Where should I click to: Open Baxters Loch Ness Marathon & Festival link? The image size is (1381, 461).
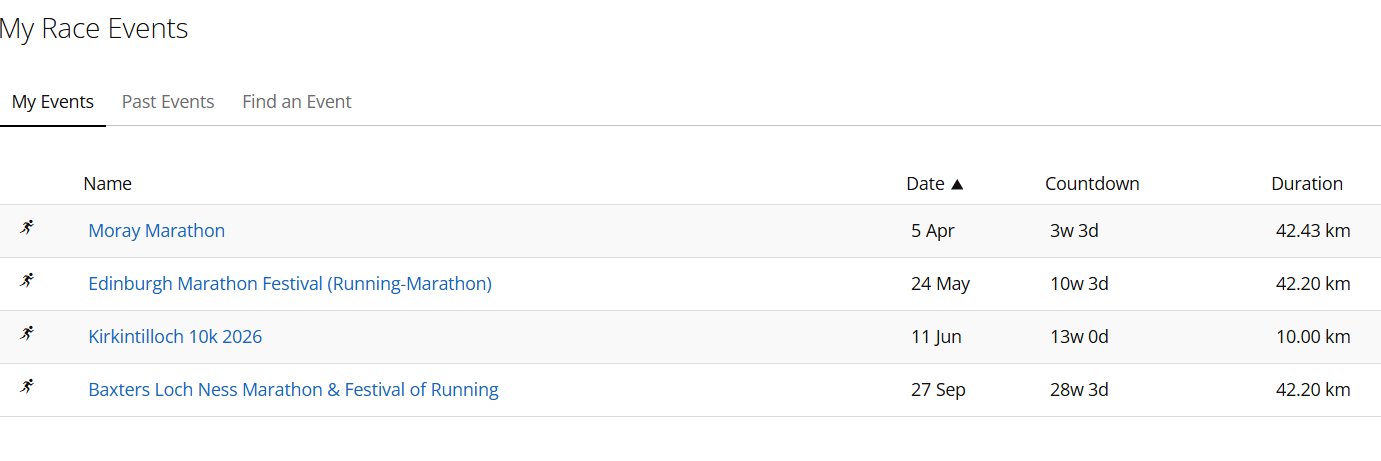point(293,390)
